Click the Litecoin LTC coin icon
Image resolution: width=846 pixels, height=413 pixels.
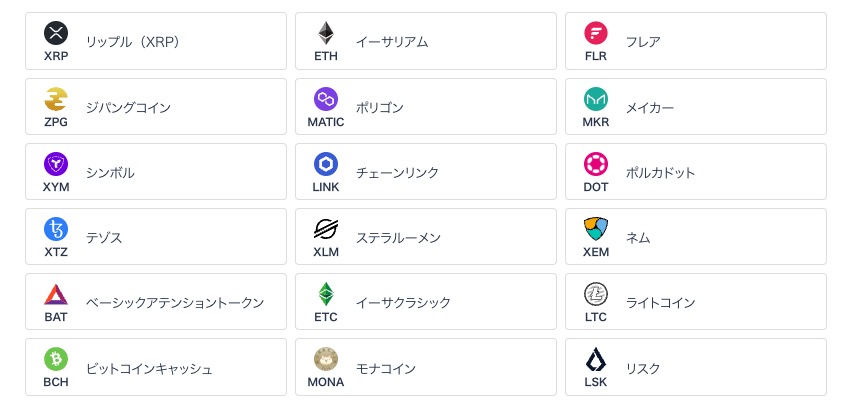pyautogui.click(x=596, y=294)
